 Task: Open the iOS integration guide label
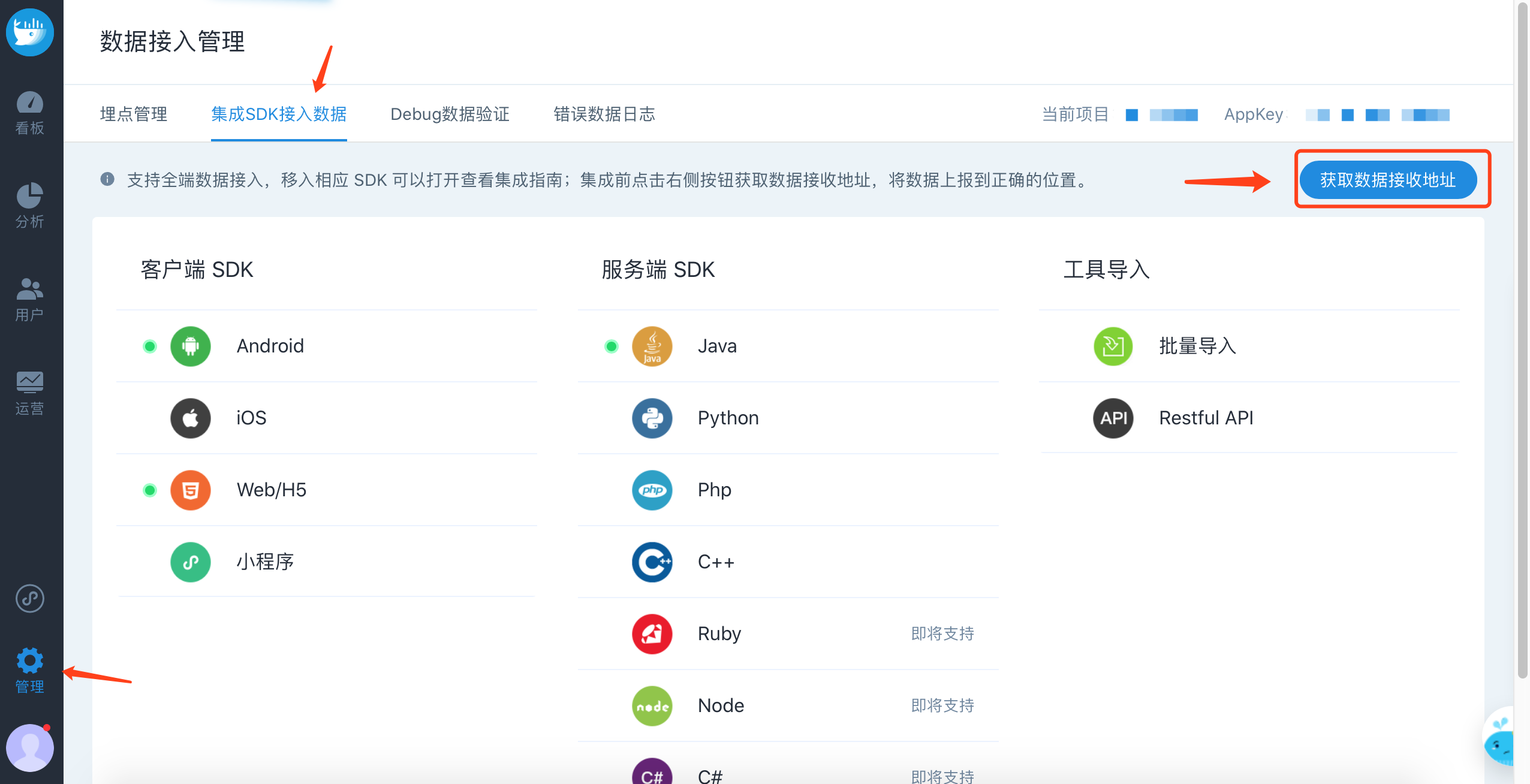[x=251, y=418]
